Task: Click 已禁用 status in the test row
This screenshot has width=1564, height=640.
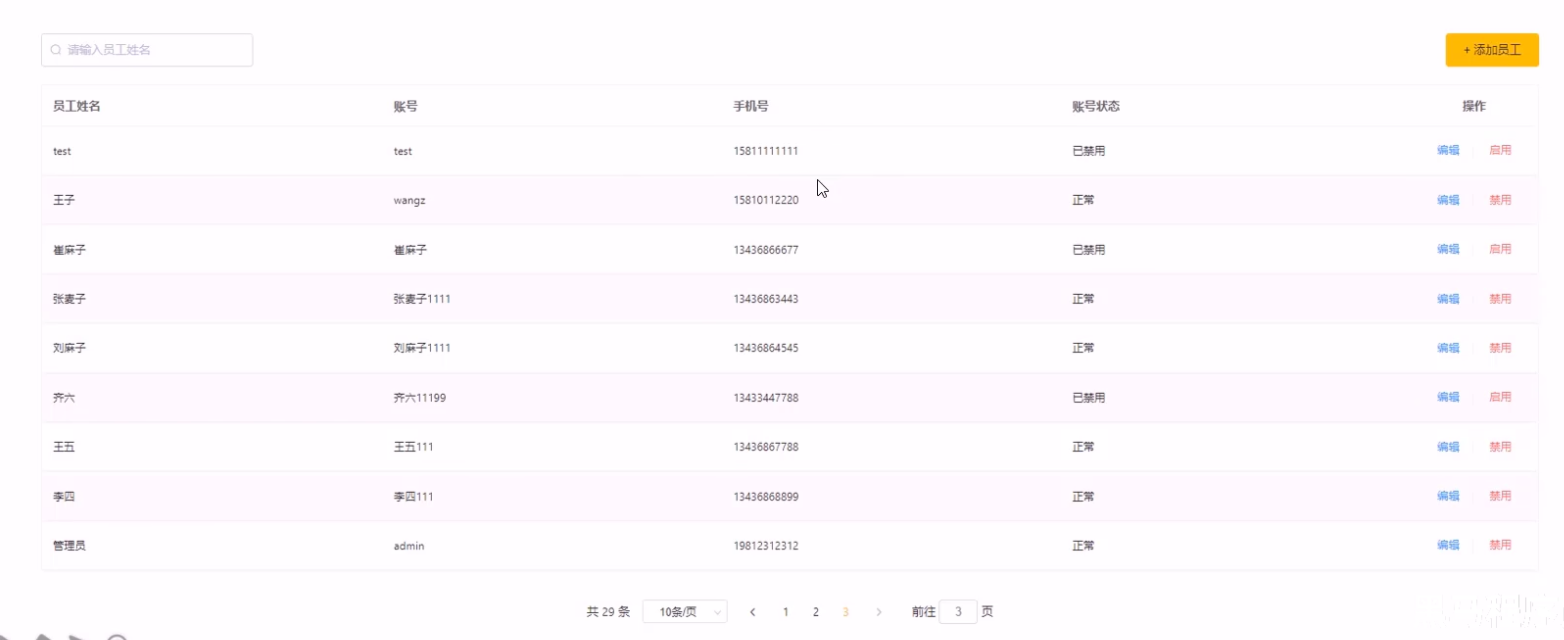Action: click(x=1088, y=151)
